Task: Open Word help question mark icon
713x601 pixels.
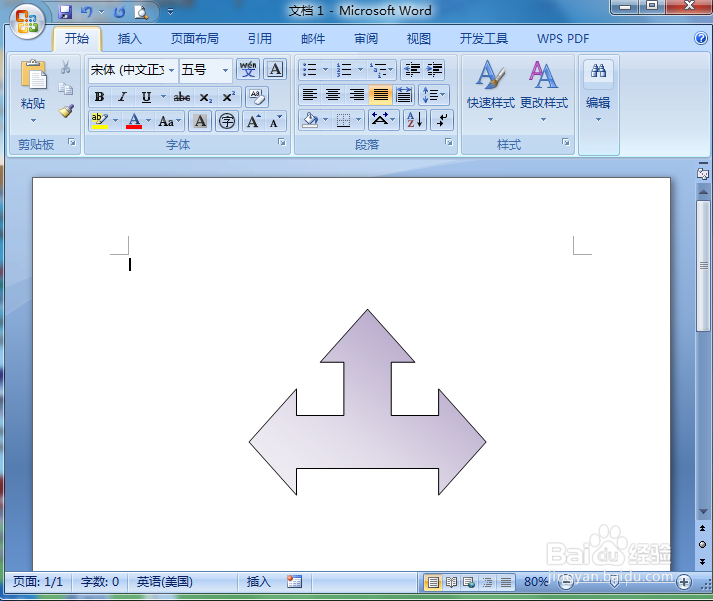Action: (x=701, y=38)
